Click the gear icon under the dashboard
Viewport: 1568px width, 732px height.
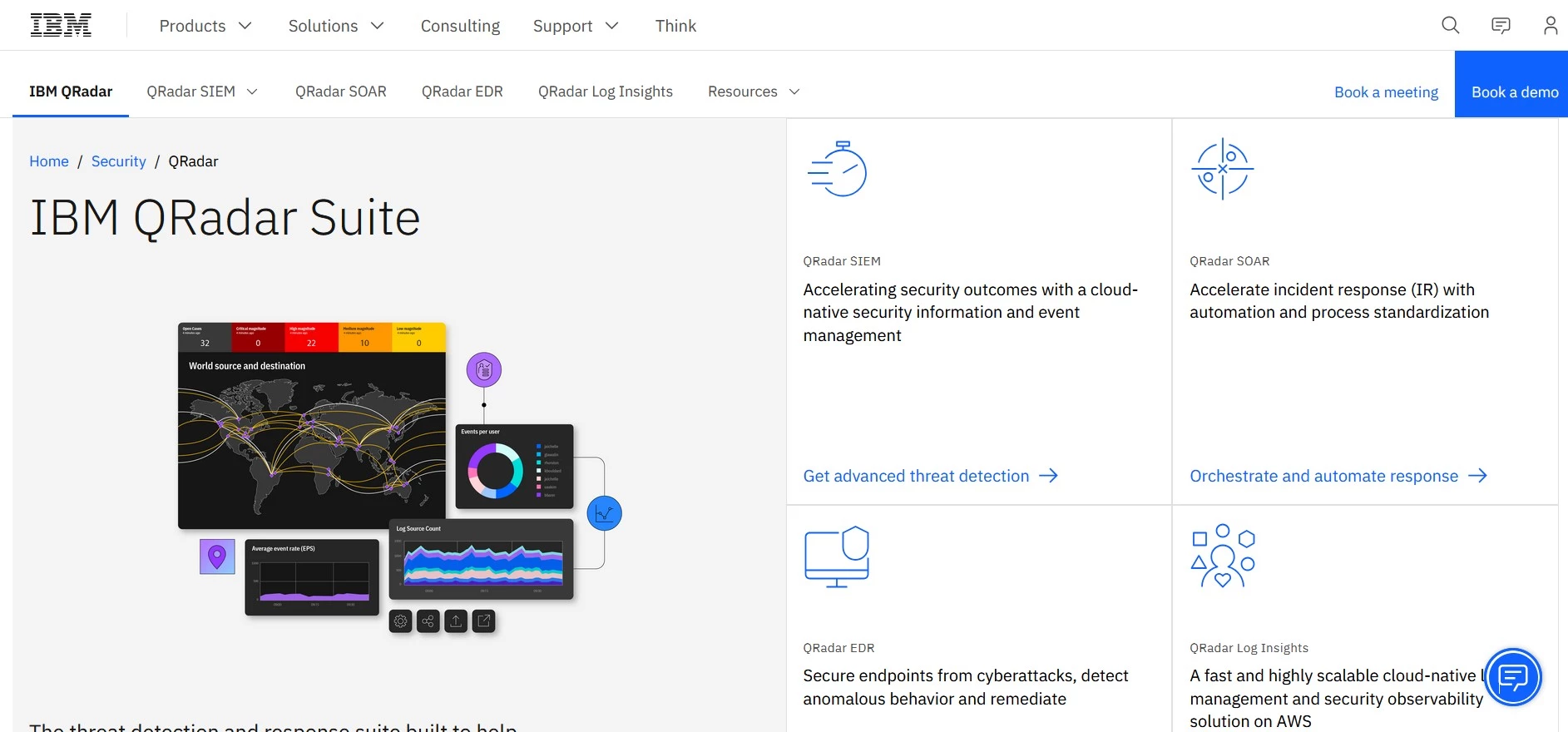[401, 621]
